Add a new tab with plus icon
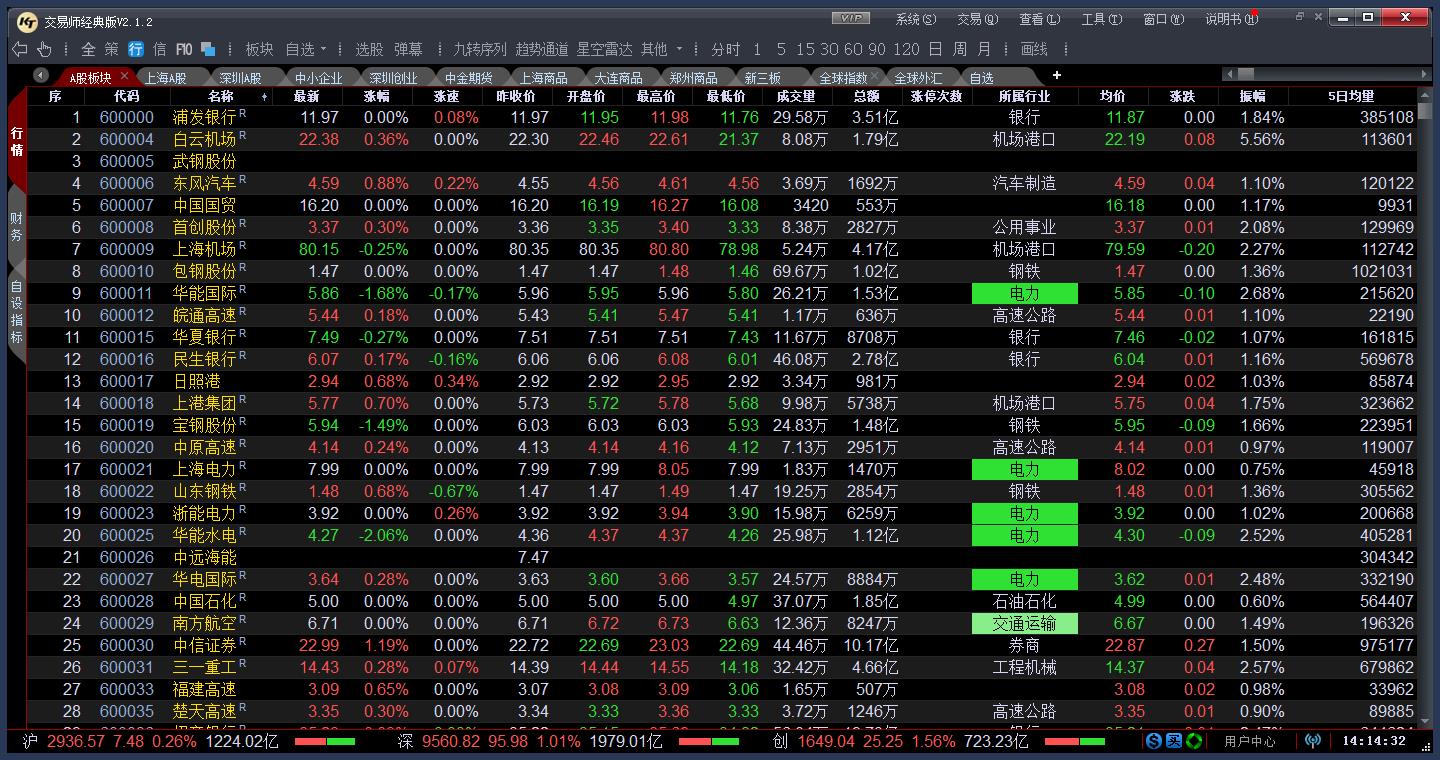Viewport: 1440px width, 760px height. tap(1056, 75)
